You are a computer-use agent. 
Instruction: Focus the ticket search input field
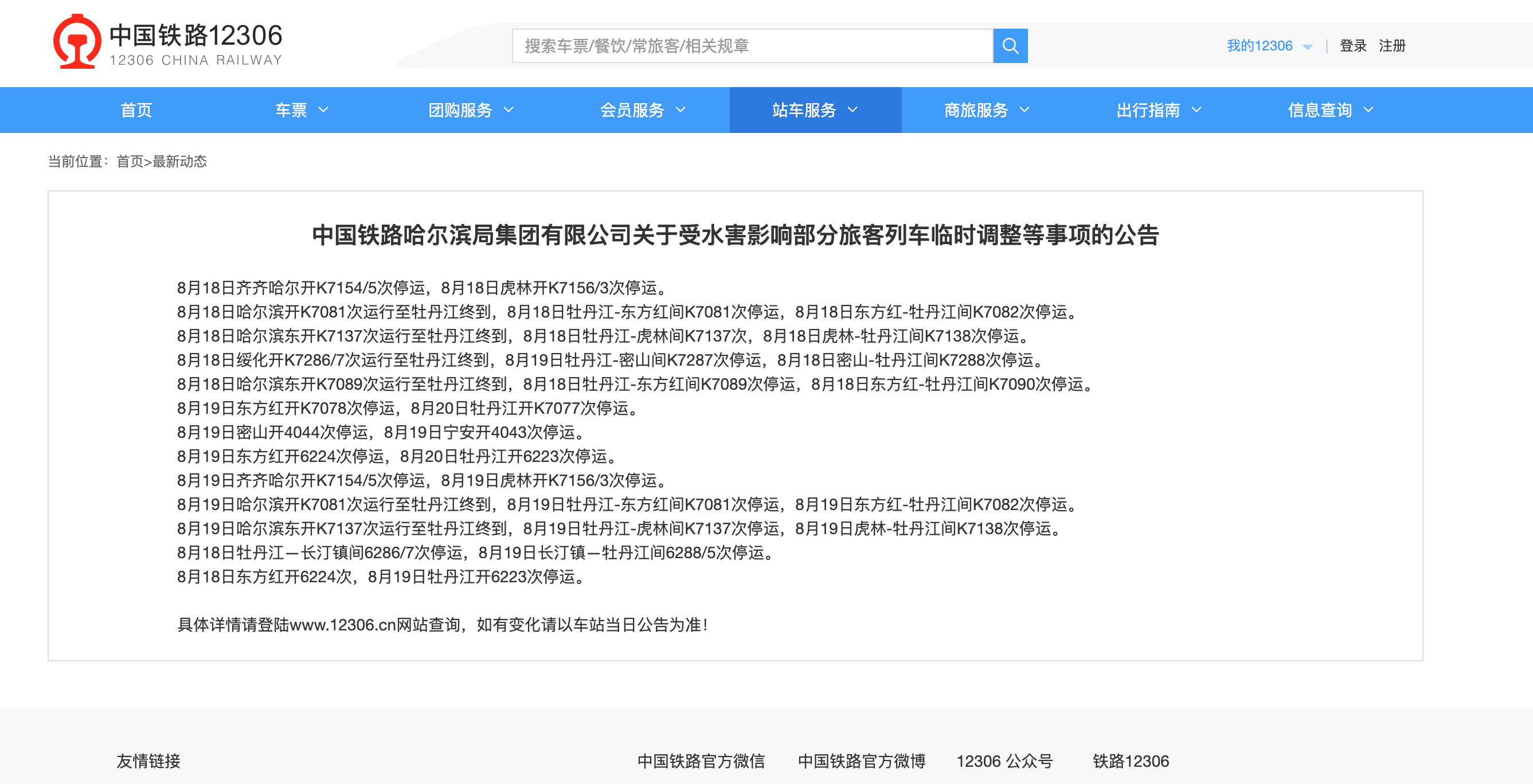click(x=752, y=46)
